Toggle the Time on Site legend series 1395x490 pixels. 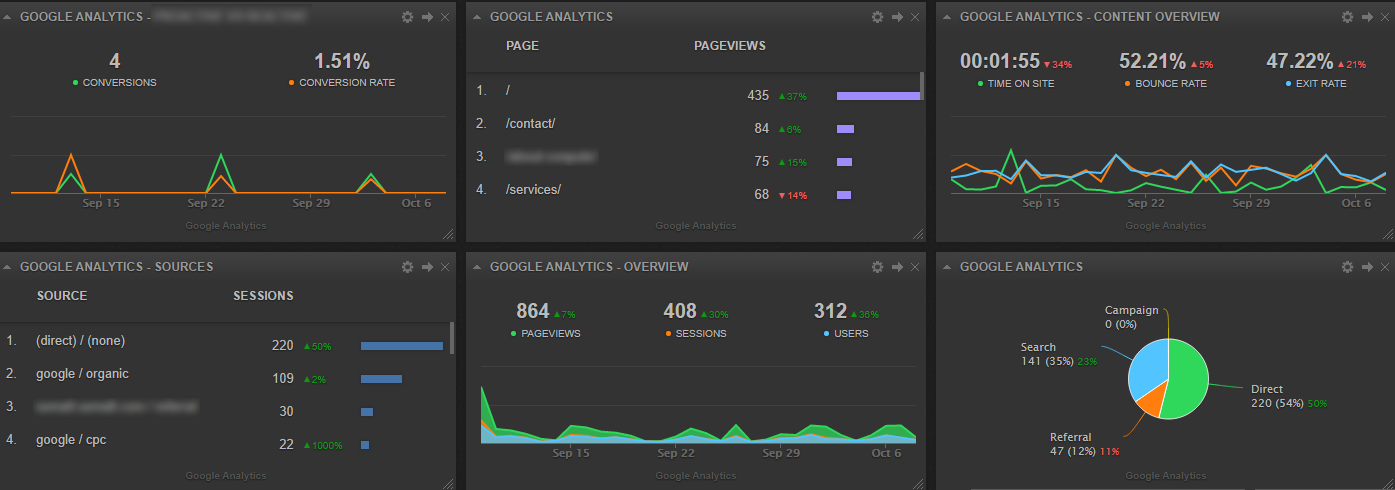[1016, 84]
